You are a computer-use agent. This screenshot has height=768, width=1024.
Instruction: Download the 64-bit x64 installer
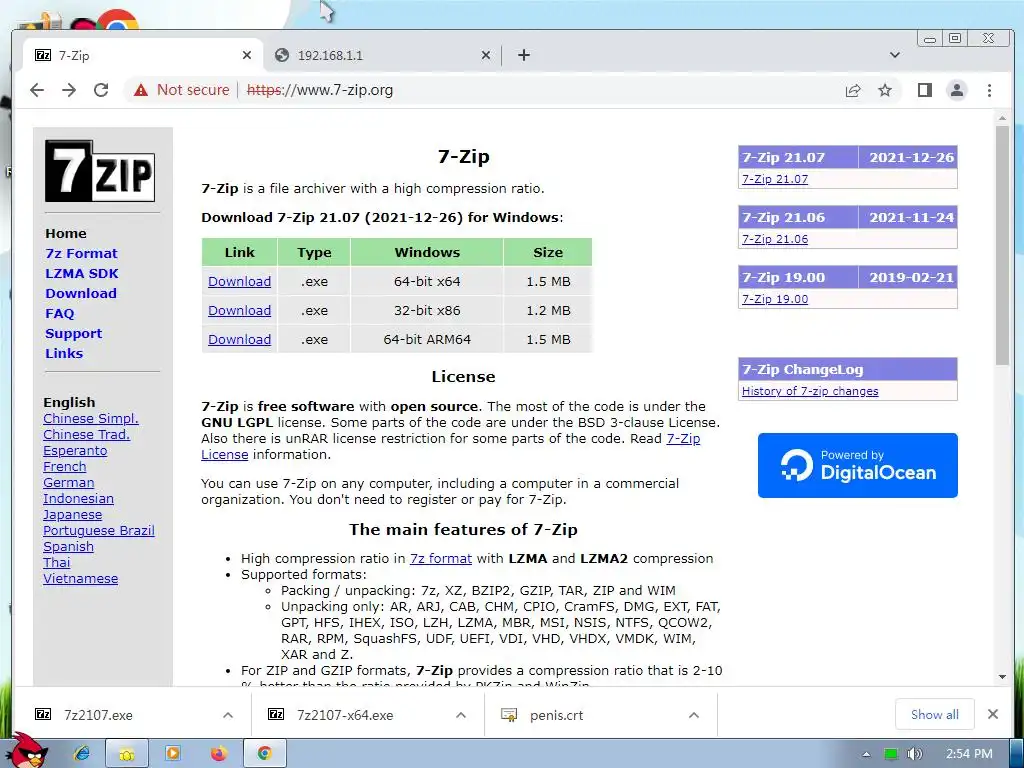pyautogui.click(x=239, y=281)
